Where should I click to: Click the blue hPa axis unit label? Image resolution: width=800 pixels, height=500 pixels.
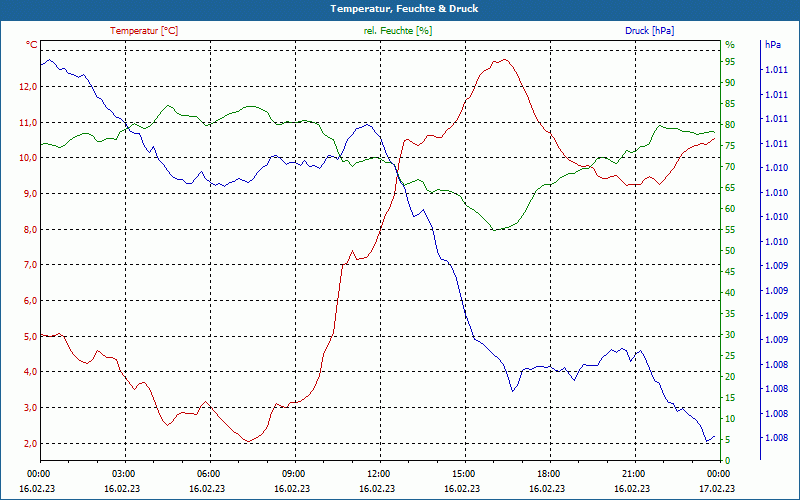point(772,45)
